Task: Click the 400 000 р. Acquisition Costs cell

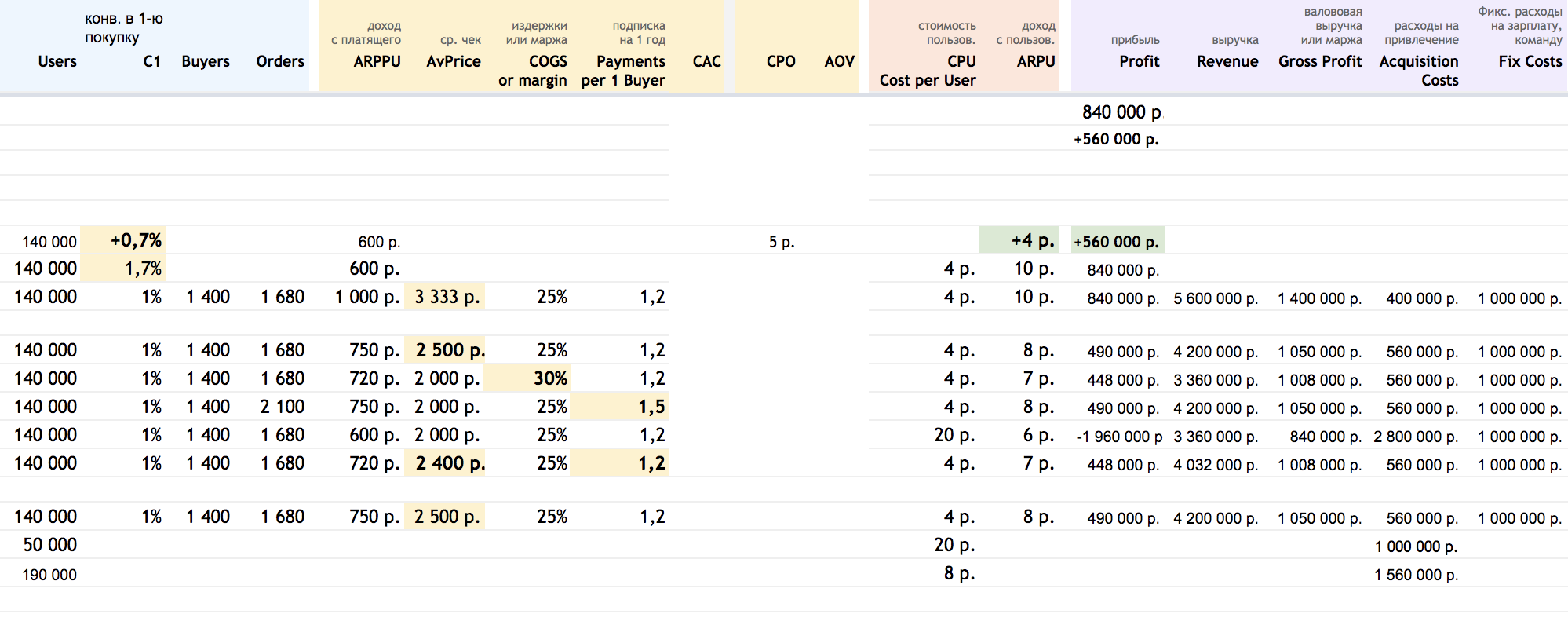Action: tap(1422, 298)
